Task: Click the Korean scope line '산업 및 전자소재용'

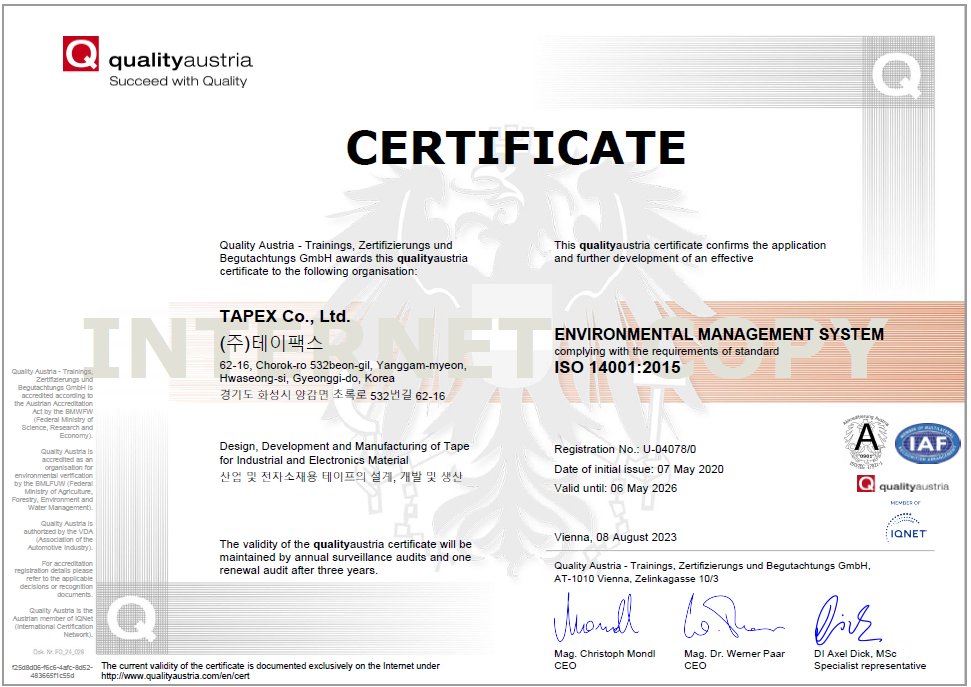Action: coord(341,476)
